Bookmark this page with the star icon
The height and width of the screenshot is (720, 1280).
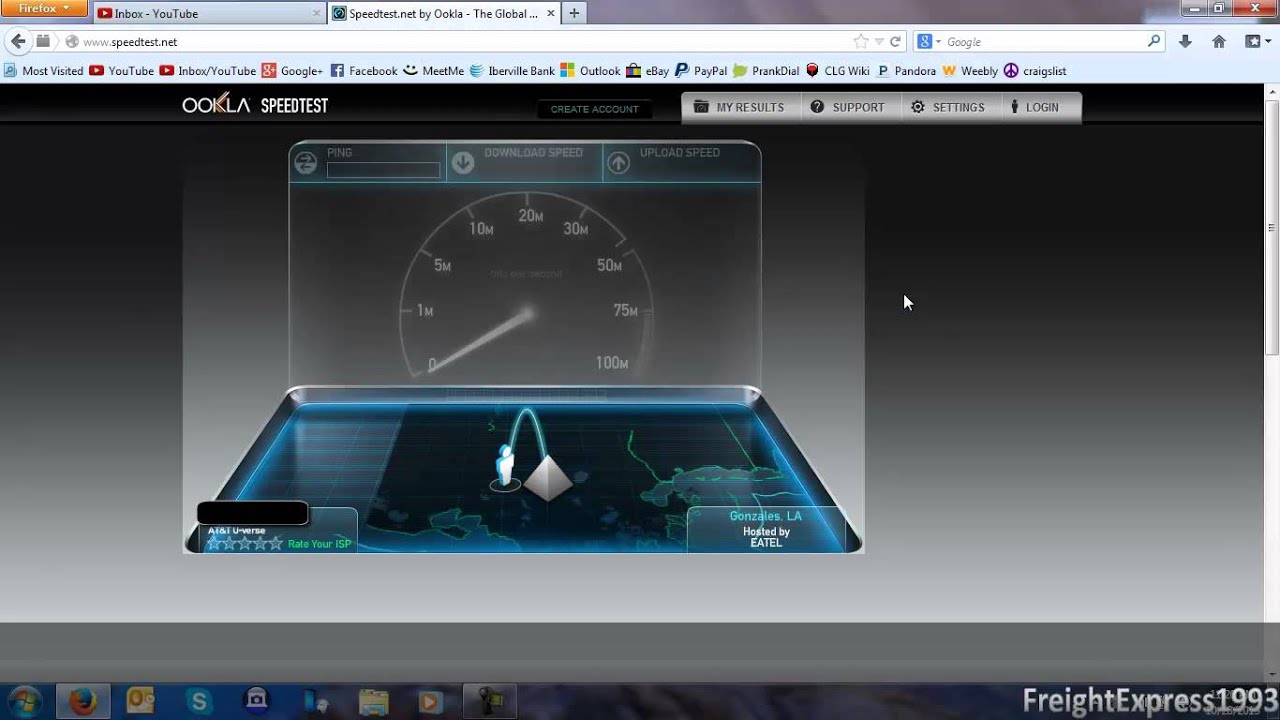point(861,42)
